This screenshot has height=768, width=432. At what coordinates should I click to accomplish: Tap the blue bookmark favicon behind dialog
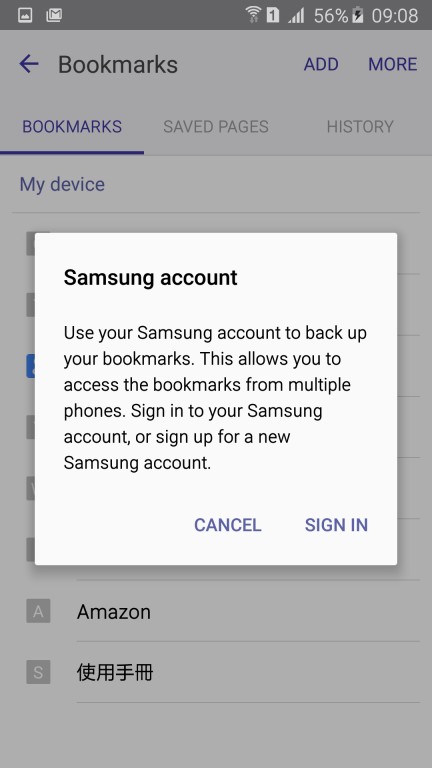click(30, 366)
